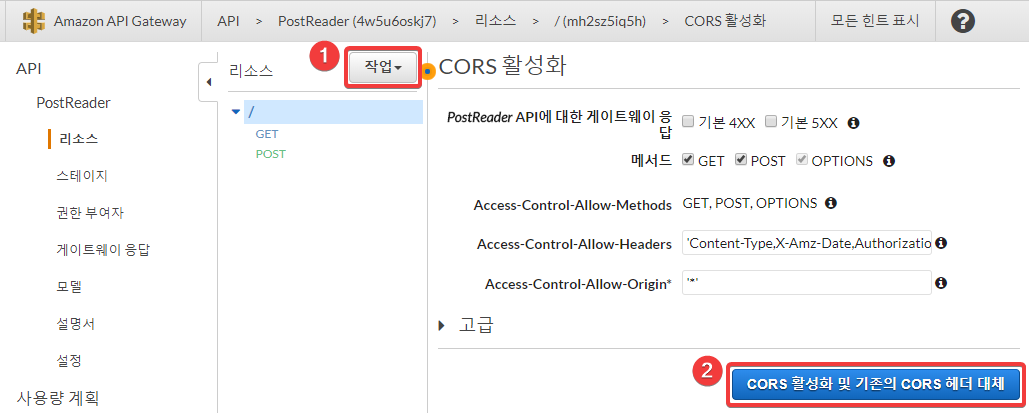Screen dimensions: 1029x413
Task: Click 모든 힌트 표시 button
Action: point(875,21)
